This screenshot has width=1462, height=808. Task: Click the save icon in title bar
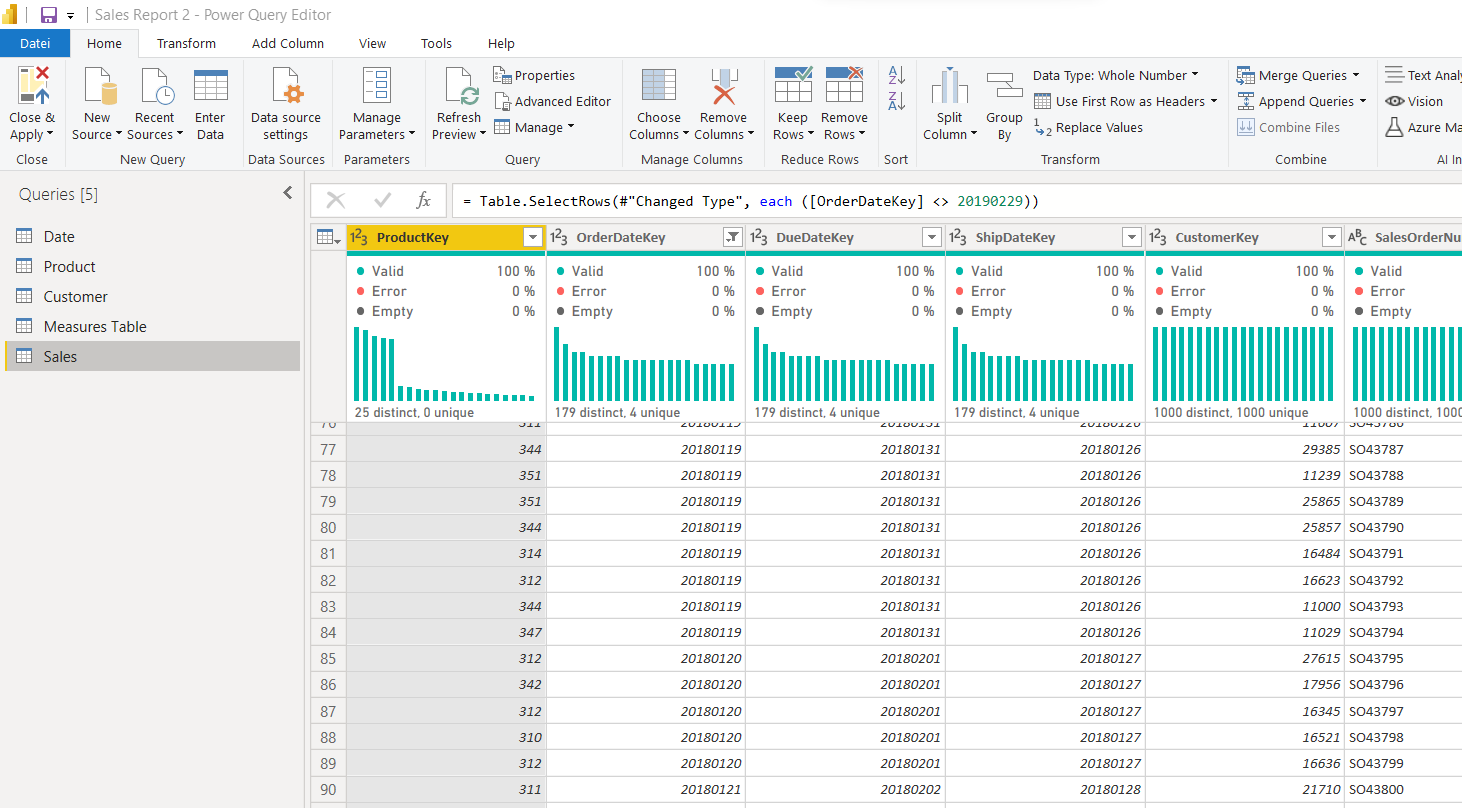coord(48,15)
